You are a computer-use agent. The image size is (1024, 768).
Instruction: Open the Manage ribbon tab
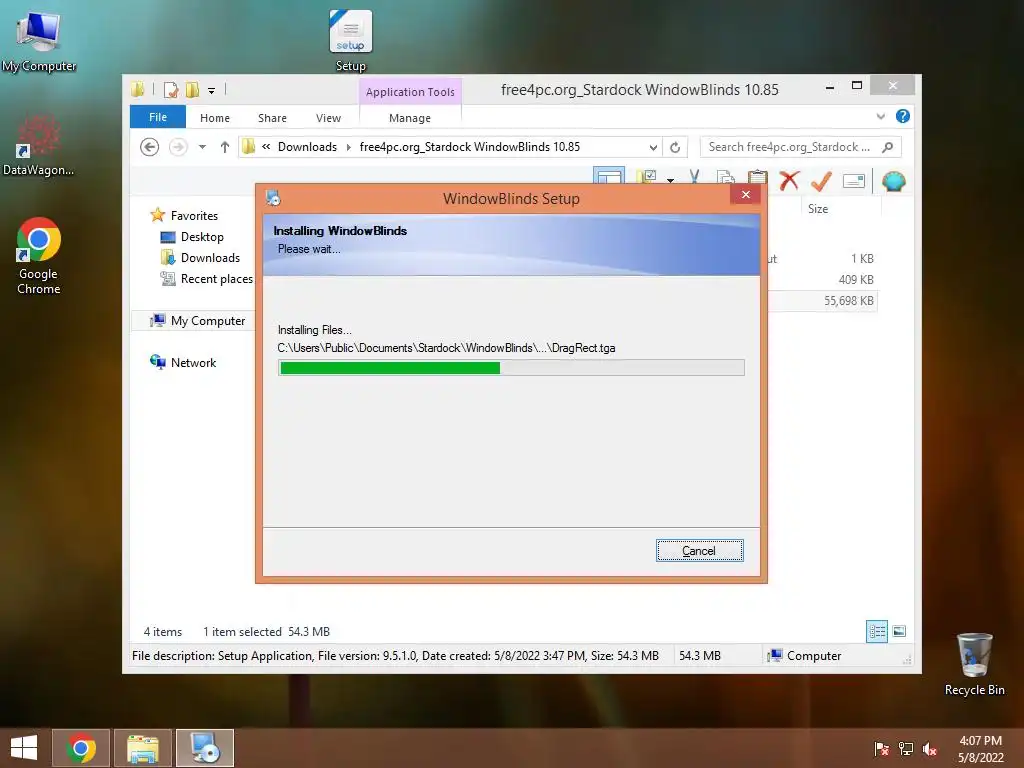[410, 118]
